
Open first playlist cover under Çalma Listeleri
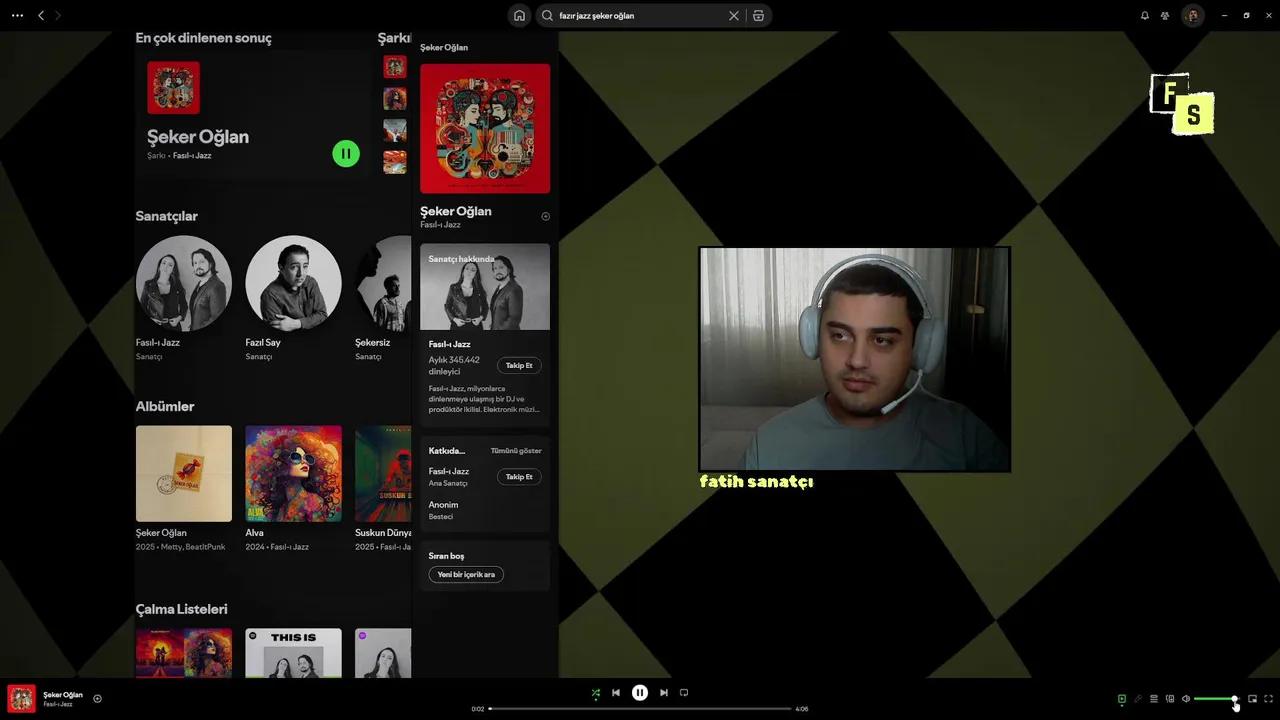coord(184,653)
